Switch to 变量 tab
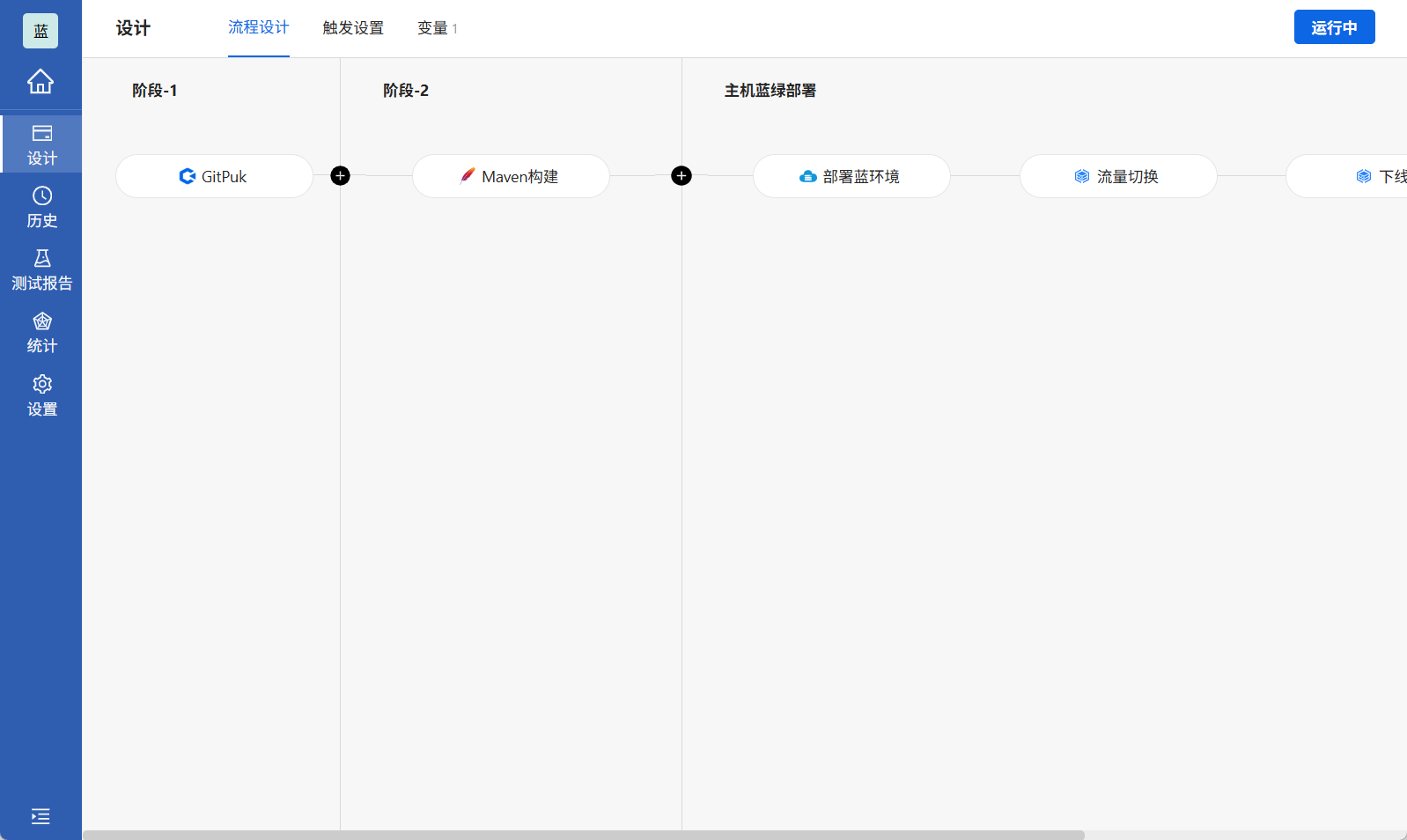 coord(438,28)
